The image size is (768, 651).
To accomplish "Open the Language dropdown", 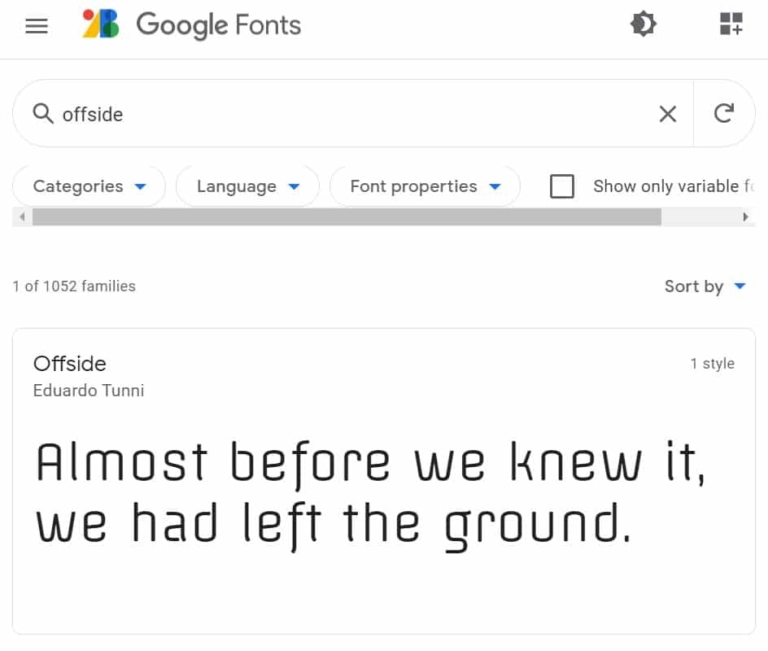I will (248, 186).
